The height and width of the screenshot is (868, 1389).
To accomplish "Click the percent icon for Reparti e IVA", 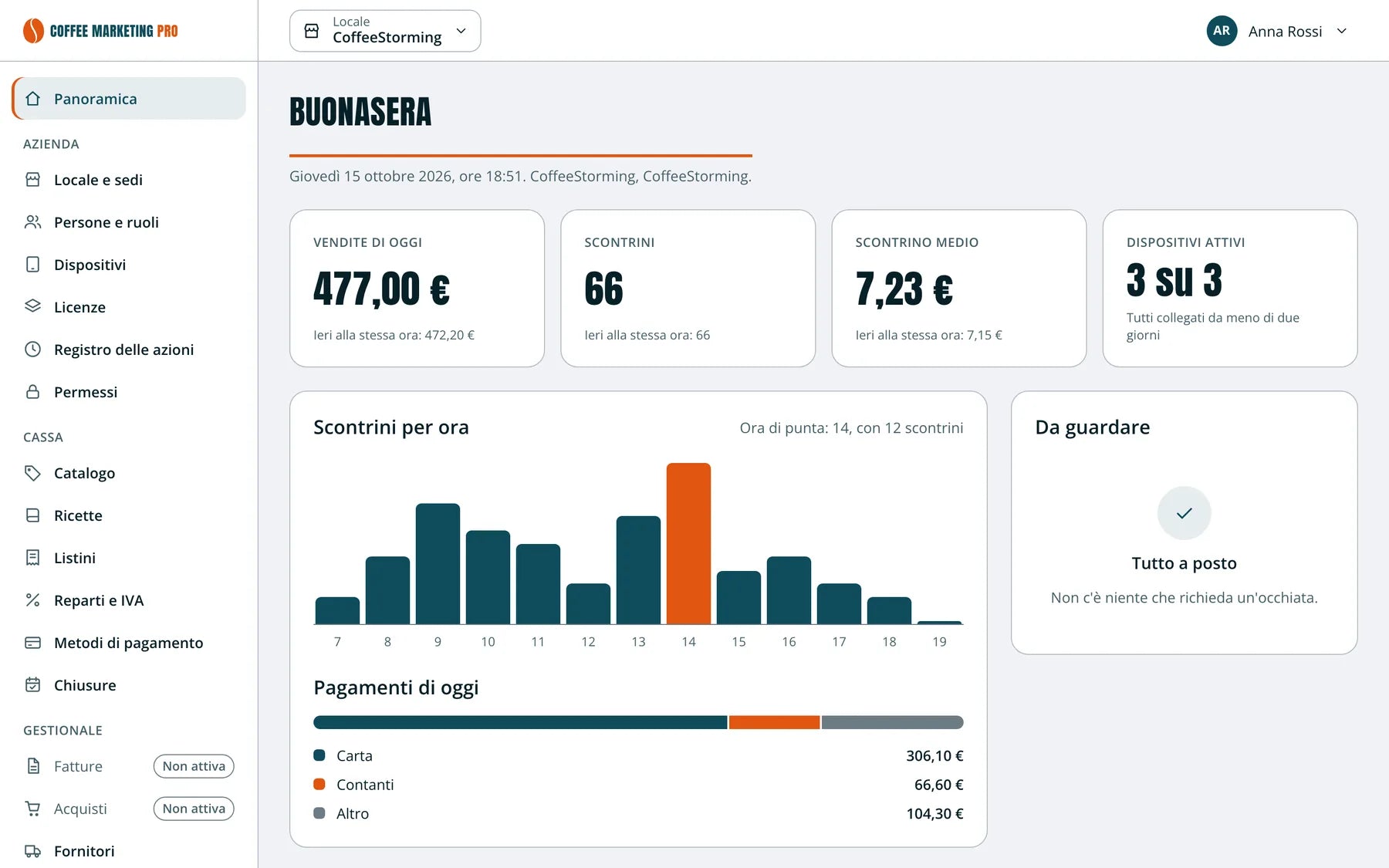I will tap(32, 600).
